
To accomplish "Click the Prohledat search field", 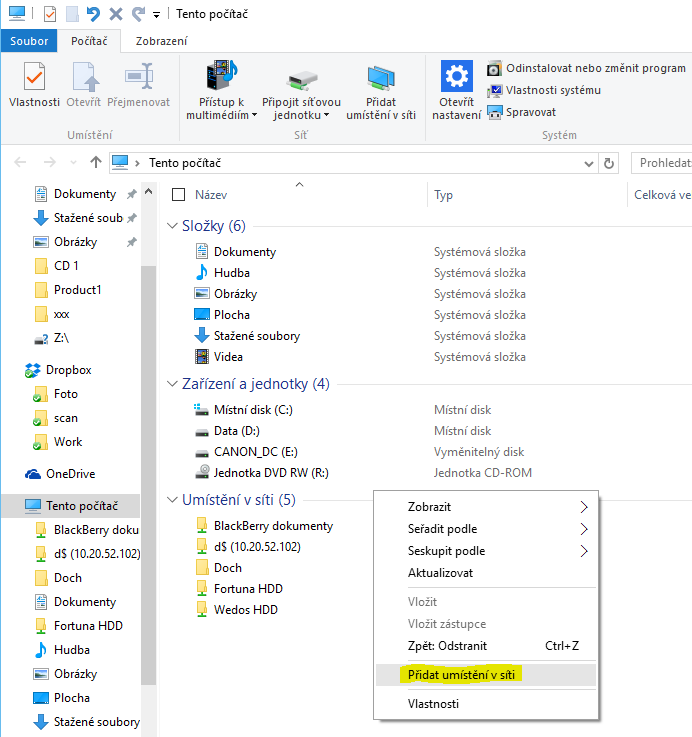I will (x=663, y=162).
